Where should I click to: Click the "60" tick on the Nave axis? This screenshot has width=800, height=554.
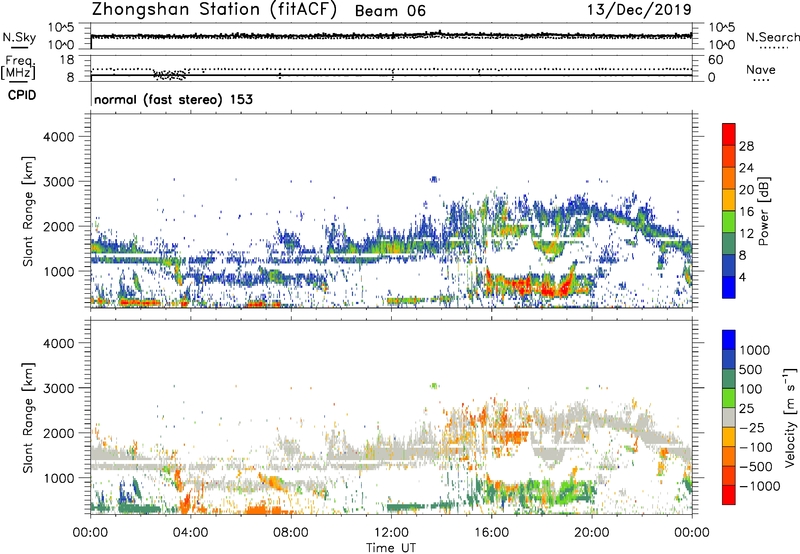tap(715, 60)
